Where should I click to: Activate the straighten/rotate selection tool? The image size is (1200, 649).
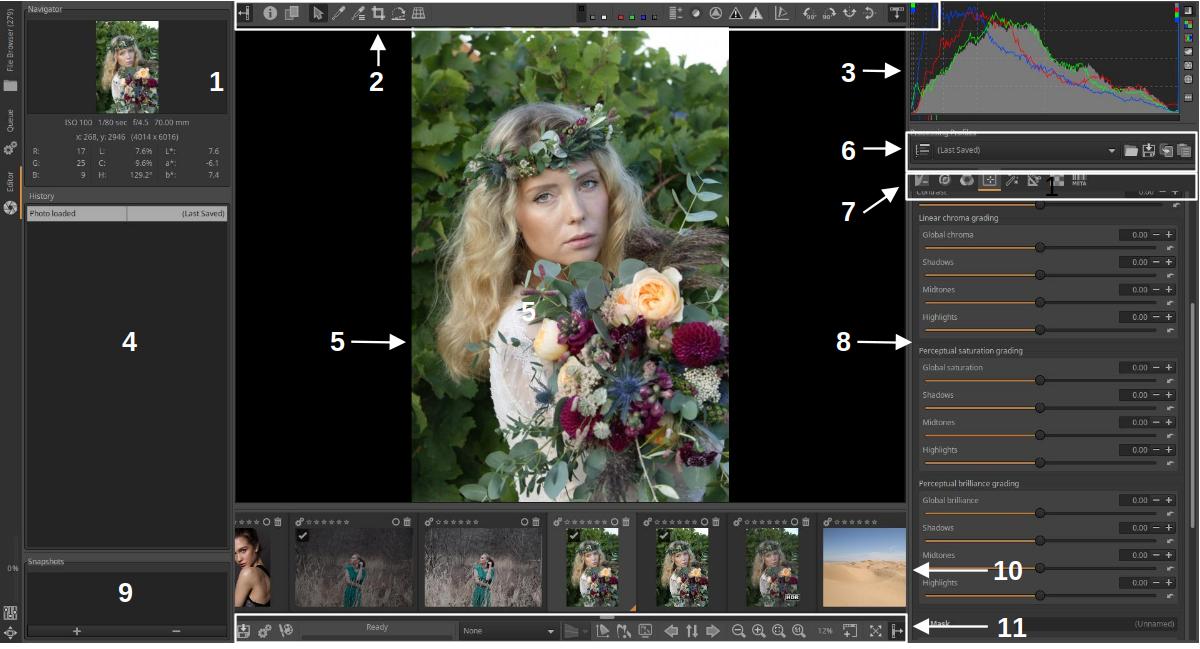(x=398, y=13)
